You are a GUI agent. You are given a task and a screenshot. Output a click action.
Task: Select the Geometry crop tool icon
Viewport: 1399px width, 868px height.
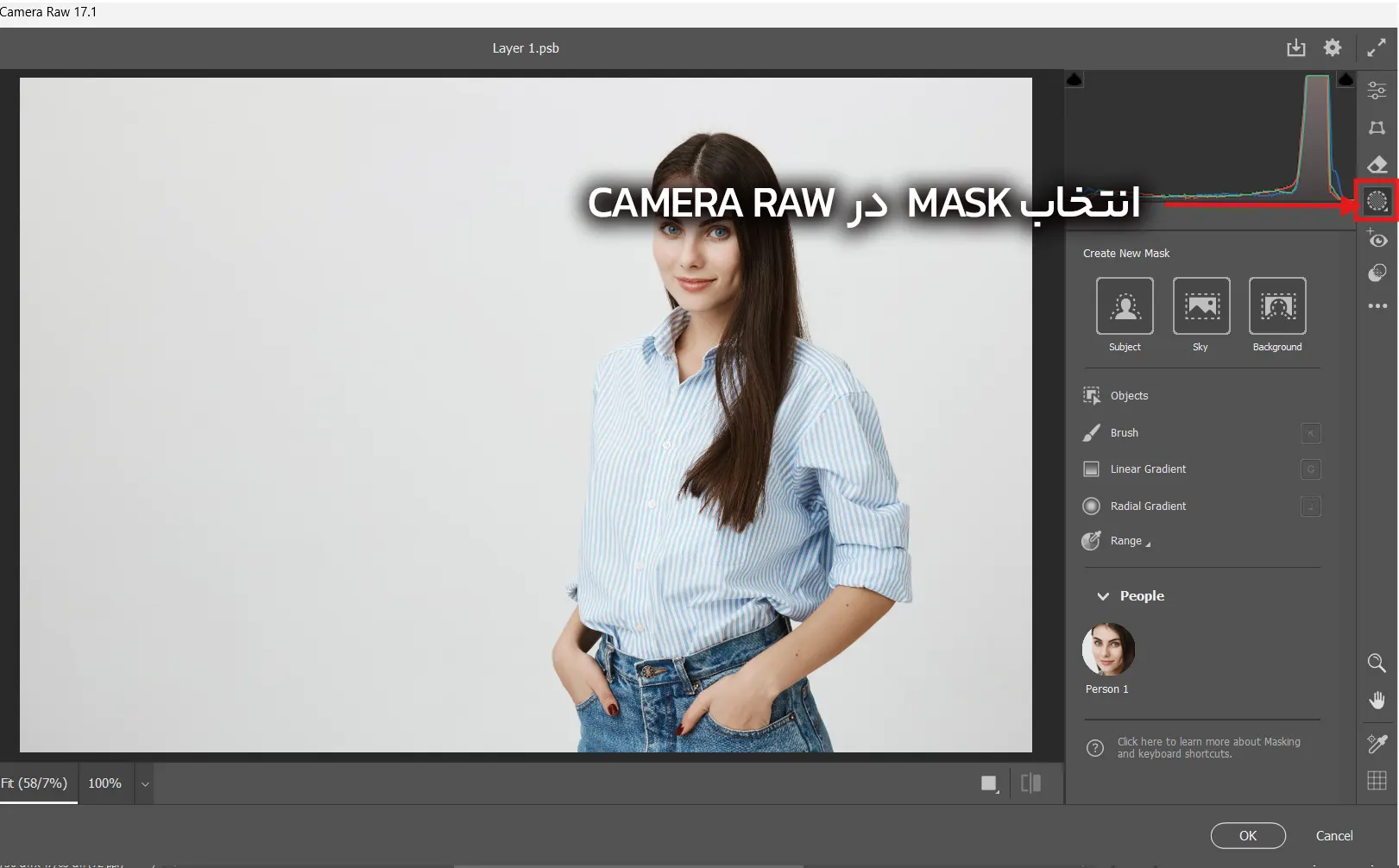pyautogui.click(x=1377, y=128)
